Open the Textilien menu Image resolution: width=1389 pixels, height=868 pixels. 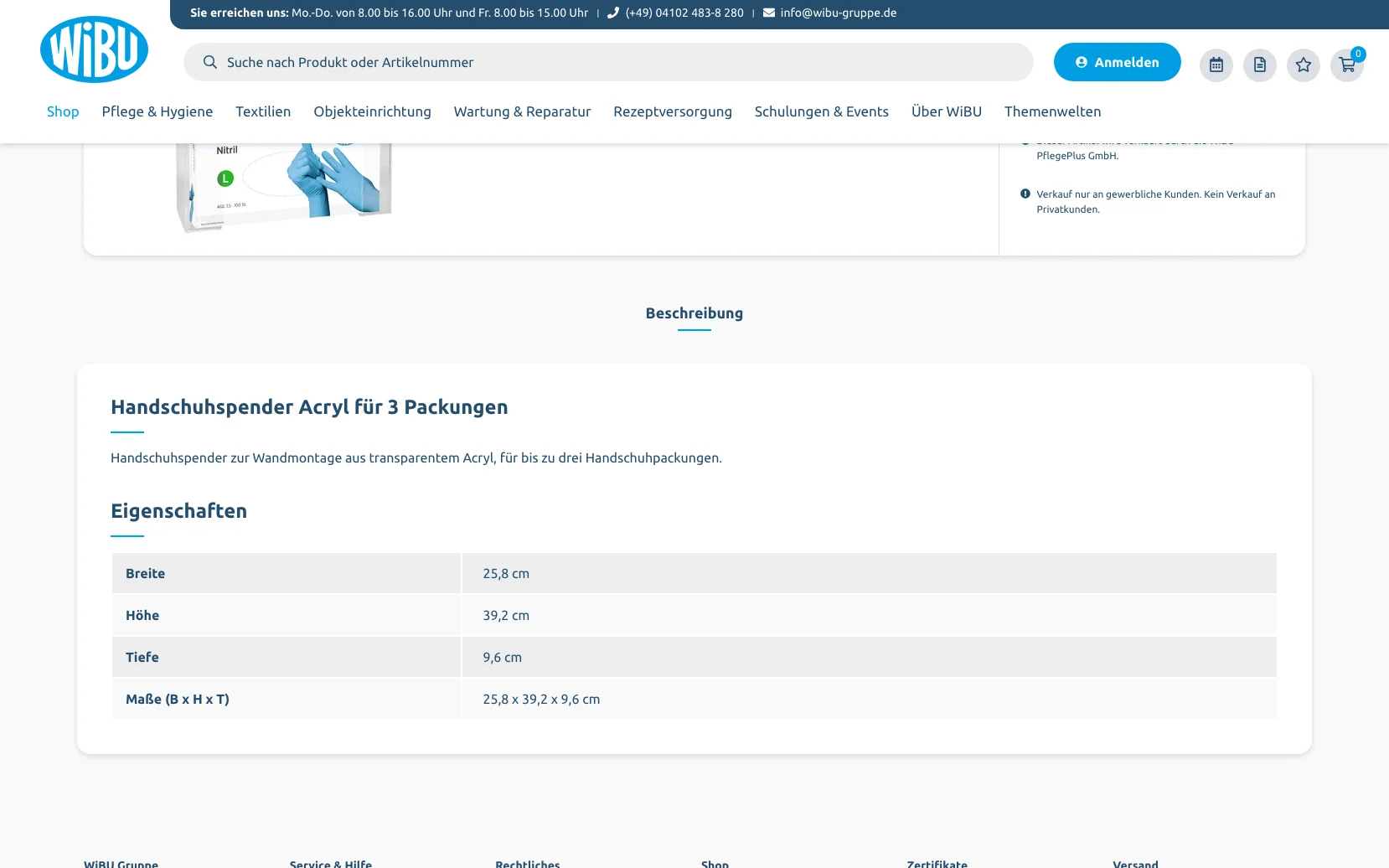point(263,111)
